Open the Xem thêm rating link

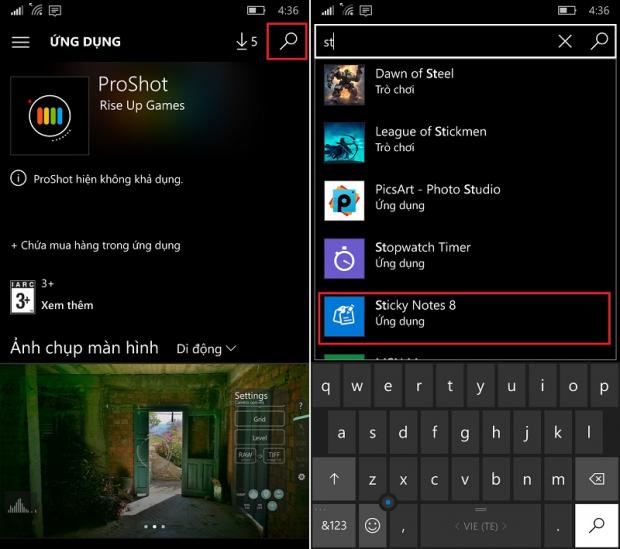[67, 305]
